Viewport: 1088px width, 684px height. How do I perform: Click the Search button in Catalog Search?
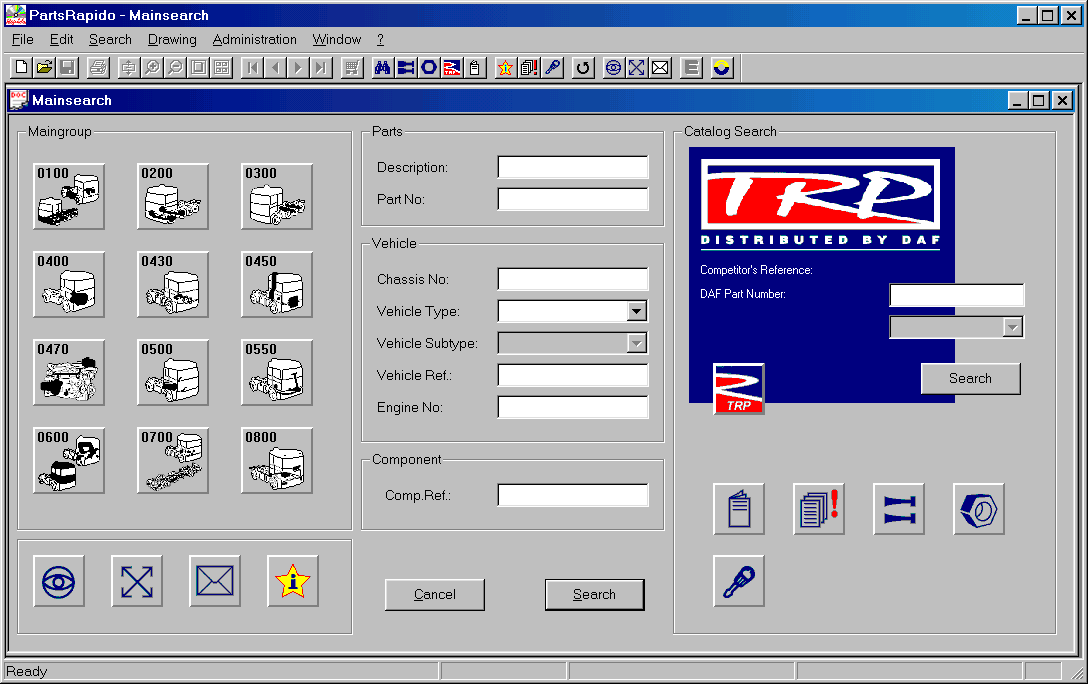click(x=971, y=378)
